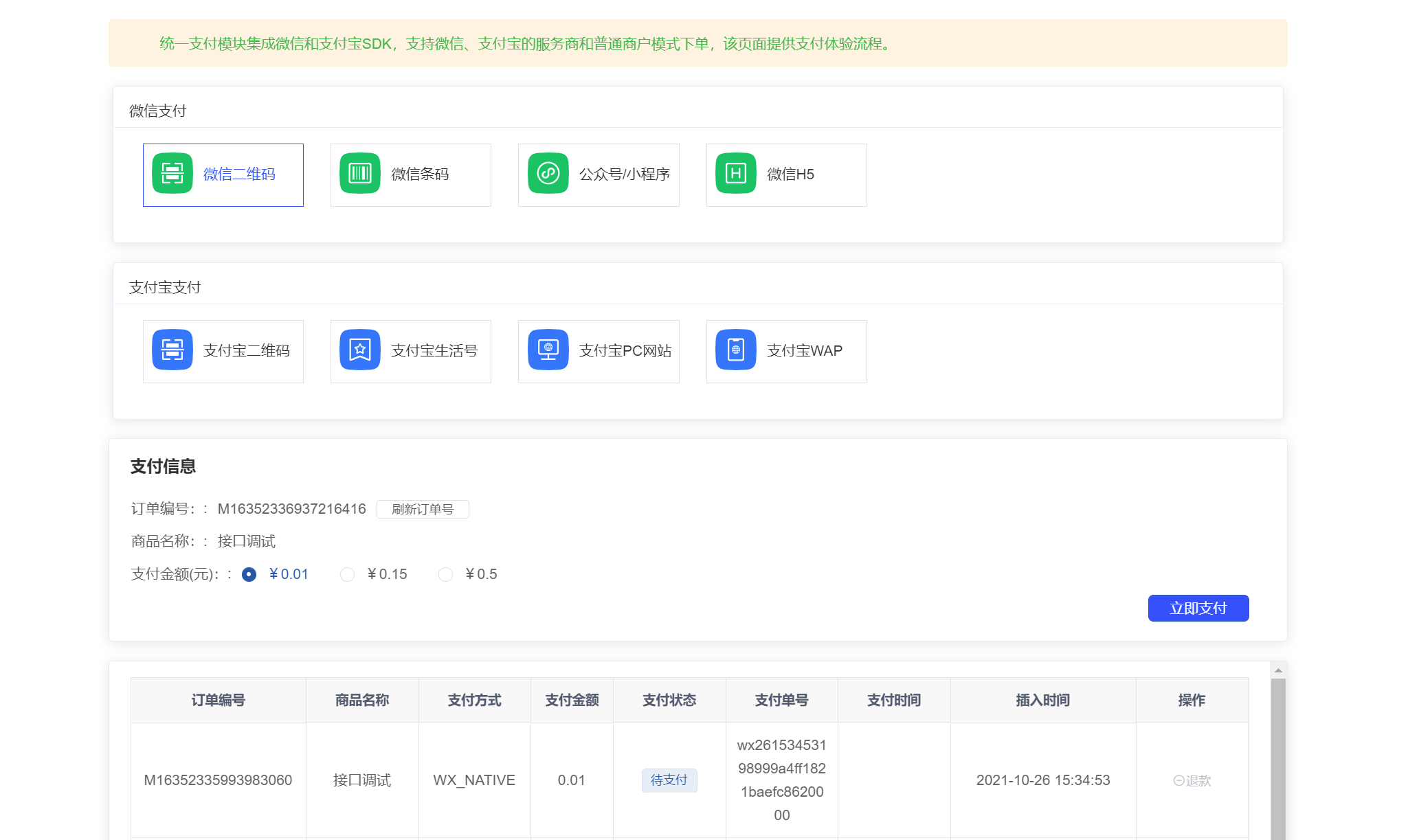The image size is (1408, 840).
Task: Click the scrollbar up arrow
Action: coord(1278,670)
